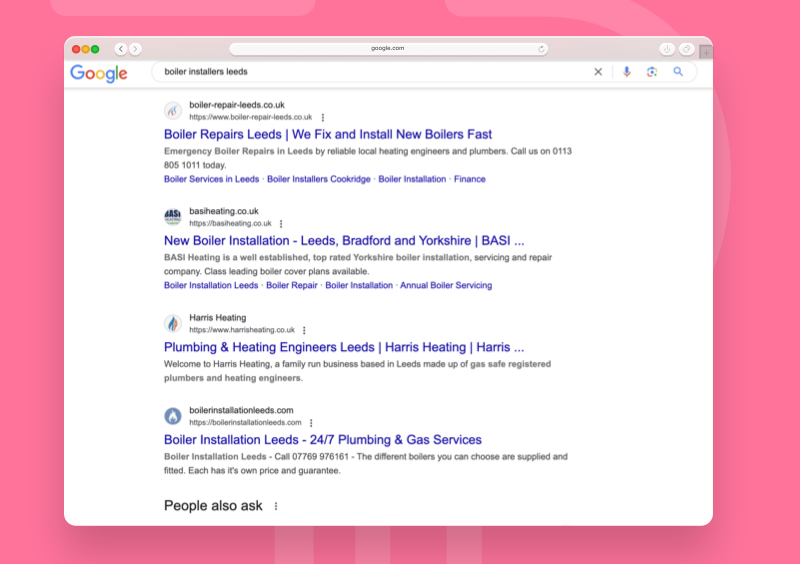Image resolution: width=800 pixels, height=564 pixels.
Task: Open more options for Harris Heating result
Action: pyautogui.click(x=304, y=330)
